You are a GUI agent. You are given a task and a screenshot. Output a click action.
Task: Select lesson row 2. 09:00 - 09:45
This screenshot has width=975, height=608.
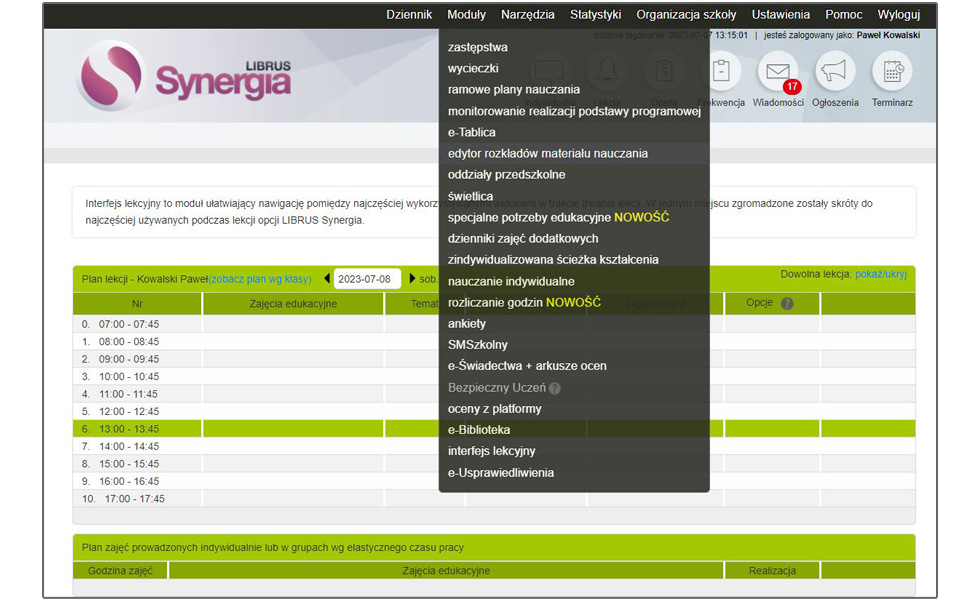pos(494,359)
